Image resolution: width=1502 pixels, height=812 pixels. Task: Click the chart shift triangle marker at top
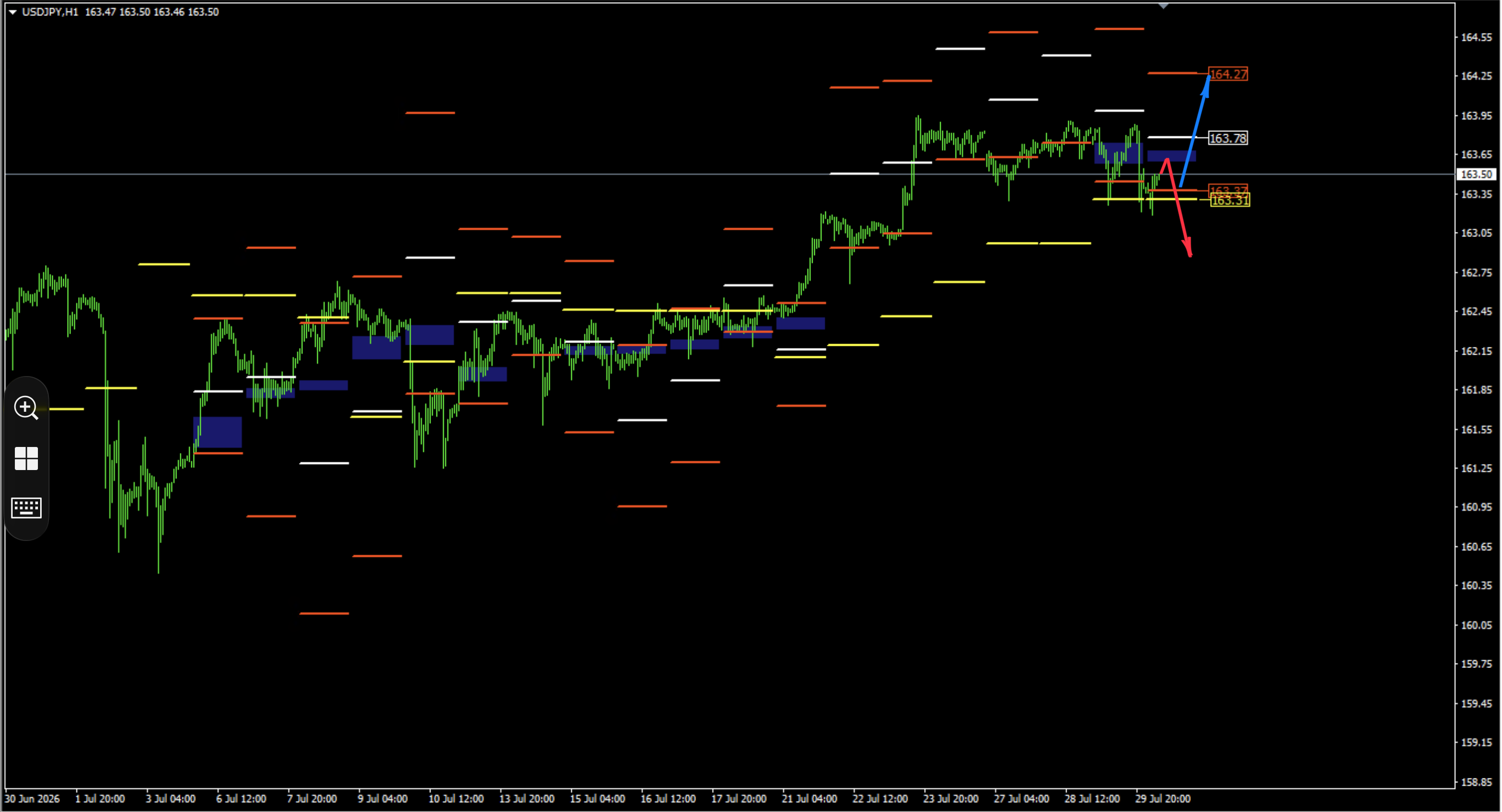tap(1163, 6)
